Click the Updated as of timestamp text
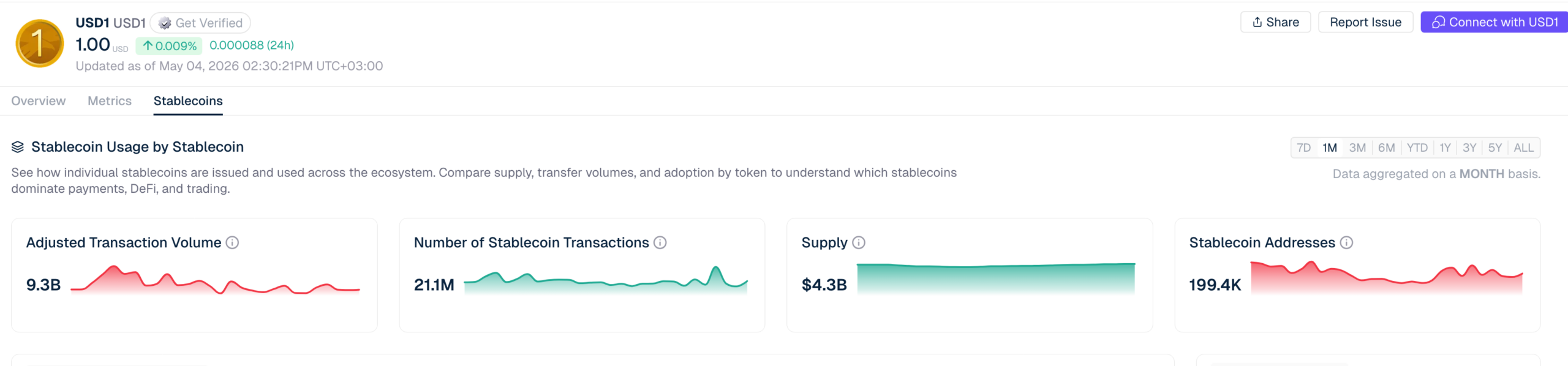Viewport: 1568px width, 366px height. point(229,66)
